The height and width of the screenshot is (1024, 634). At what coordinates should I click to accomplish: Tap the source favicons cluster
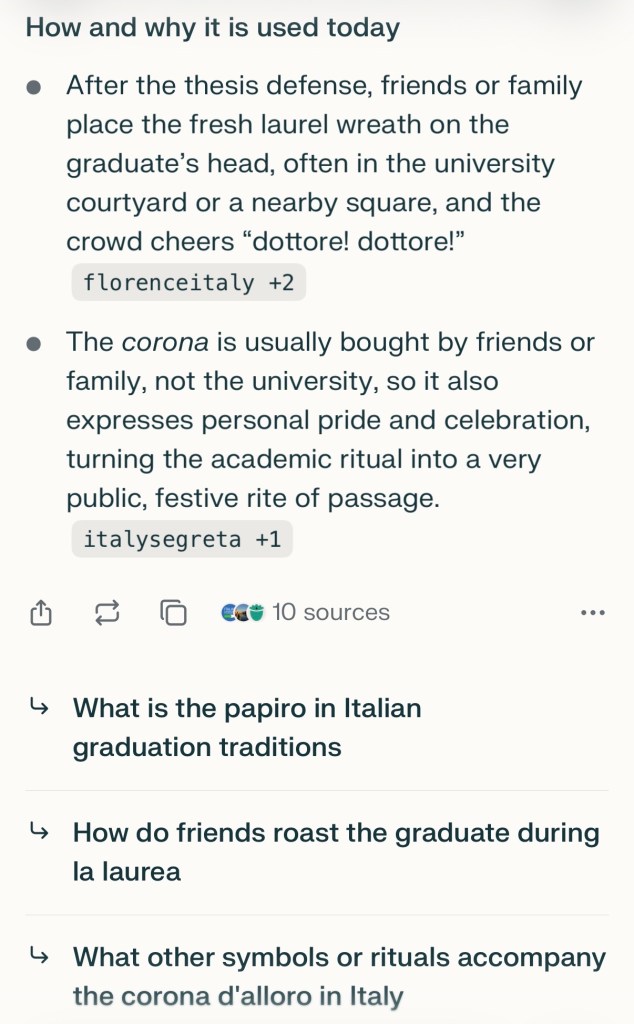coord(242,612)
